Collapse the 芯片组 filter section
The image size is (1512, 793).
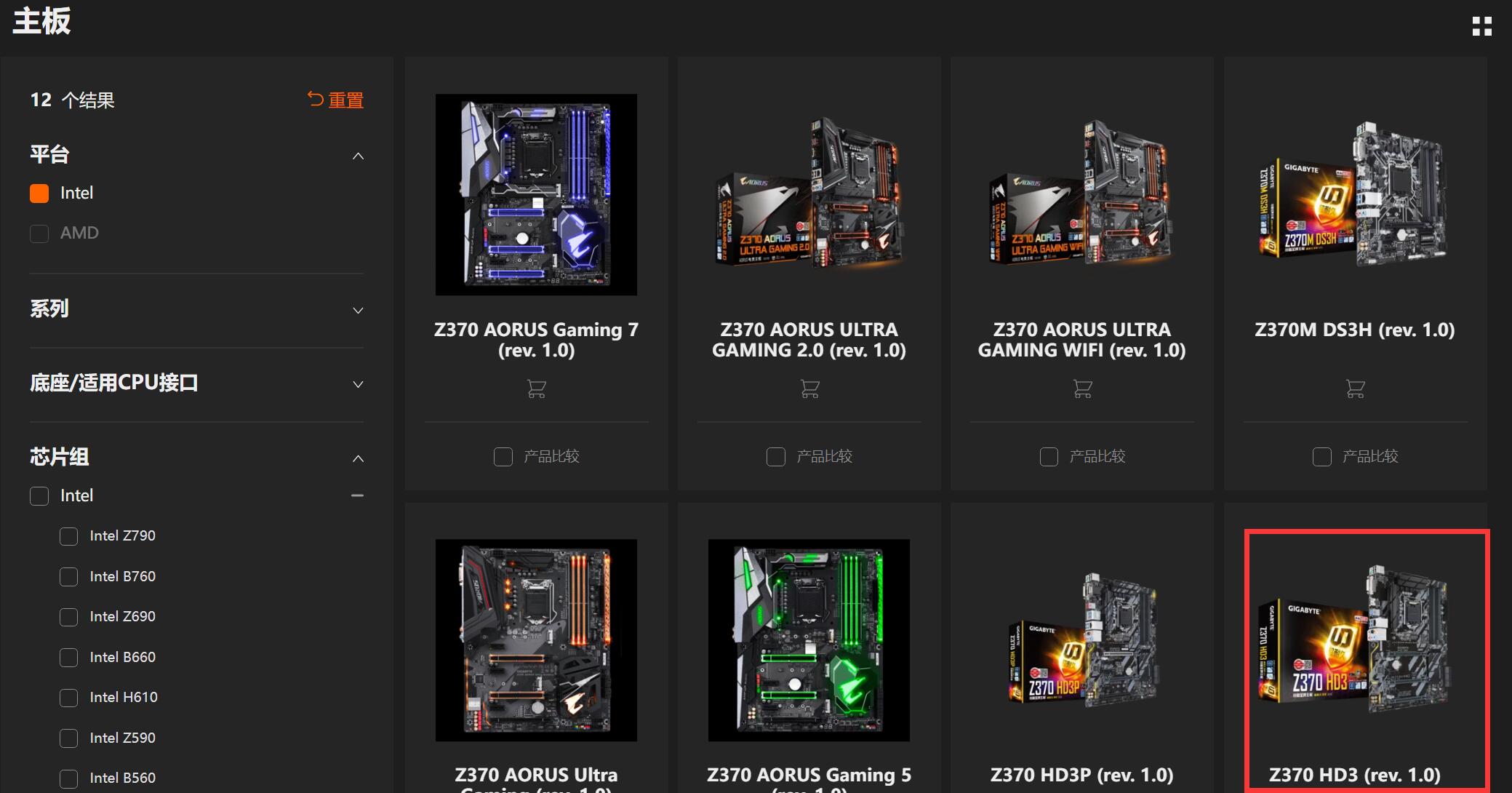[357, 458]
